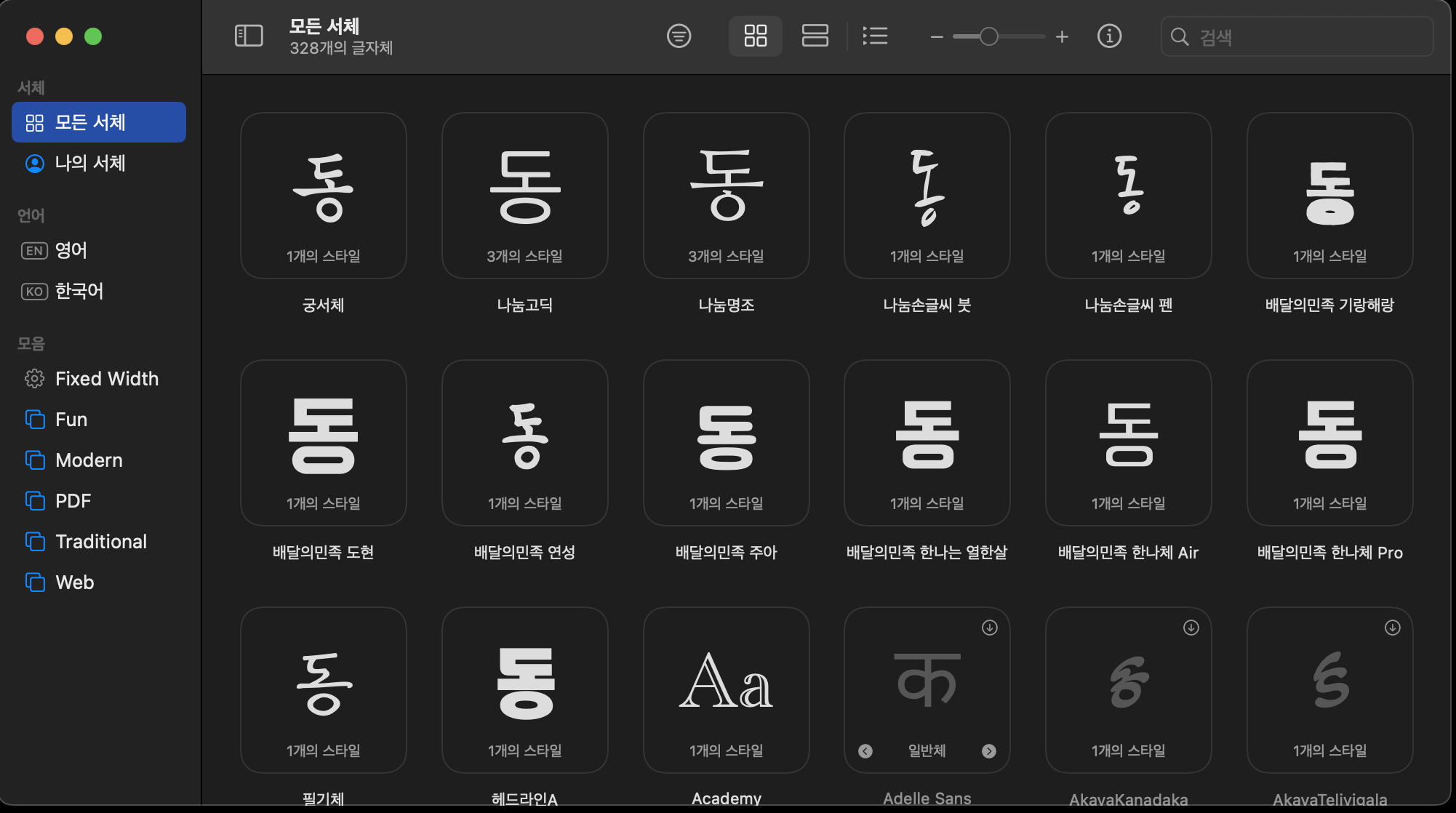This screenshot has height=813, width=1456.
Task: Select 나의 서체 in sidebar
Action: click(x=99, y=163)
